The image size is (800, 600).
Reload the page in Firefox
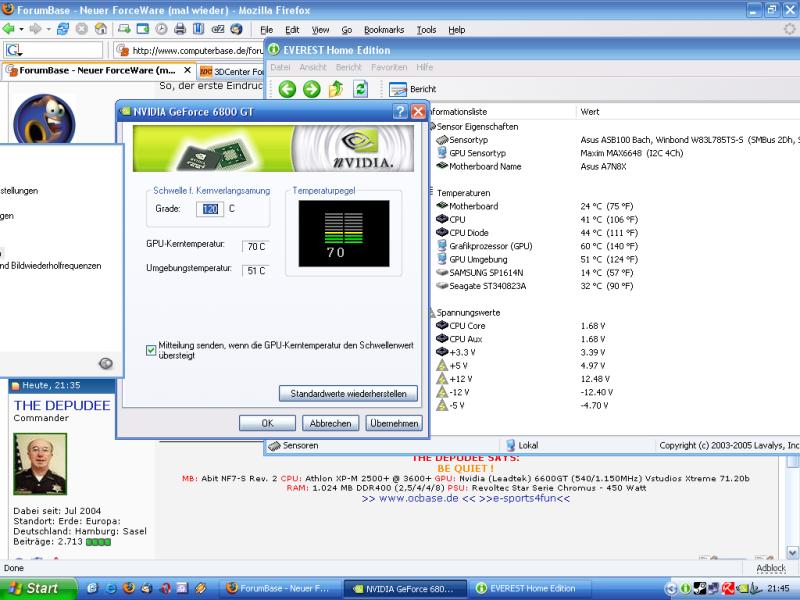[63, 29]
